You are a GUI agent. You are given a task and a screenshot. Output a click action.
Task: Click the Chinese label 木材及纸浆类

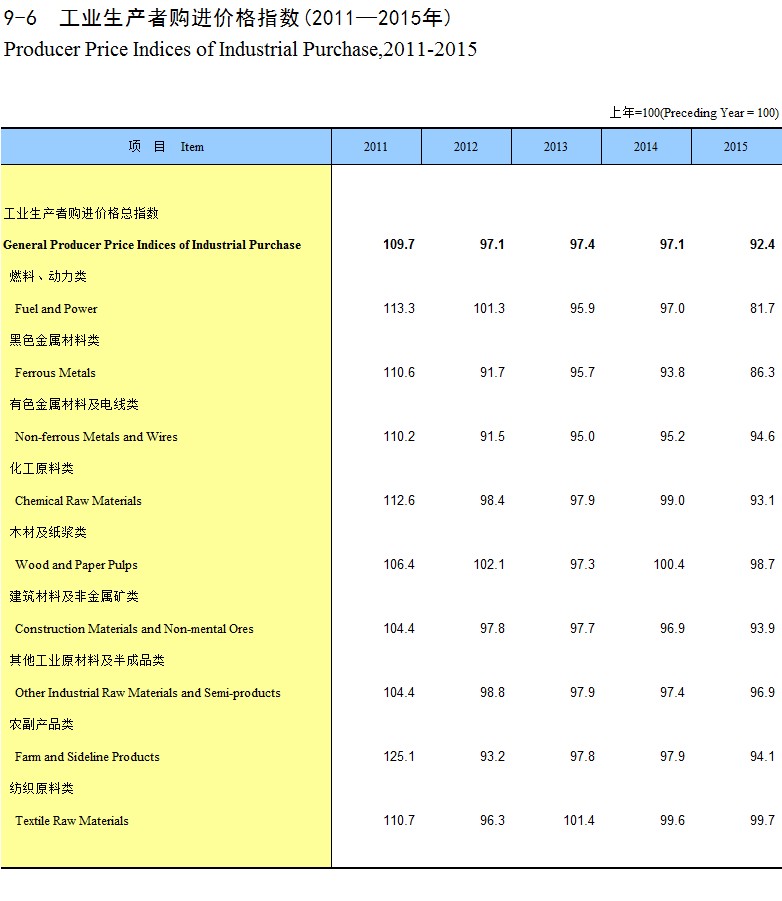(x=48, y=532)
